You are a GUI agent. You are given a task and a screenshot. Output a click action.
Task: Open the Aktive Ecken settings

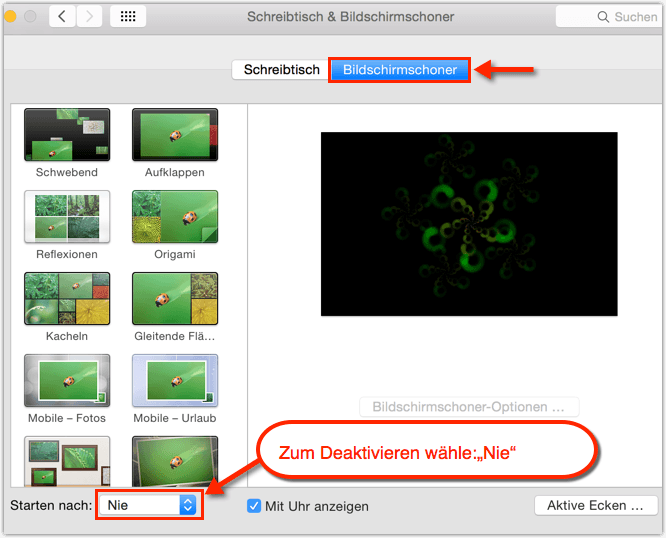click(x=595, y=505)
